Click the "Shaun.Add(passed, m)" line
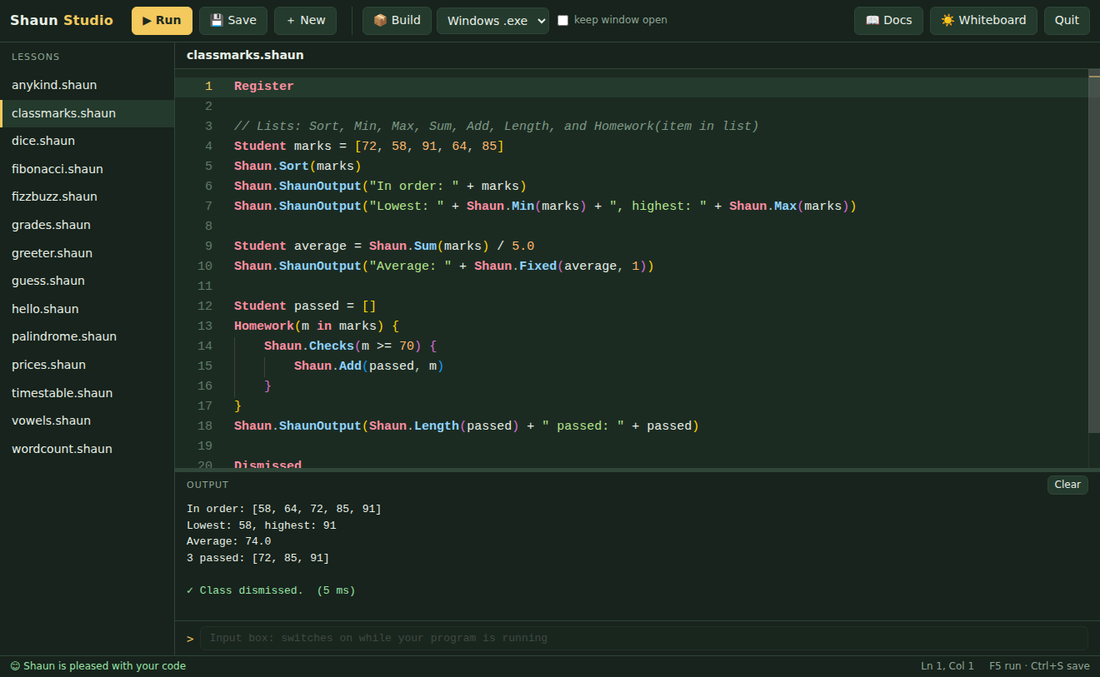 pyautogui.click(x=368, y=366)
